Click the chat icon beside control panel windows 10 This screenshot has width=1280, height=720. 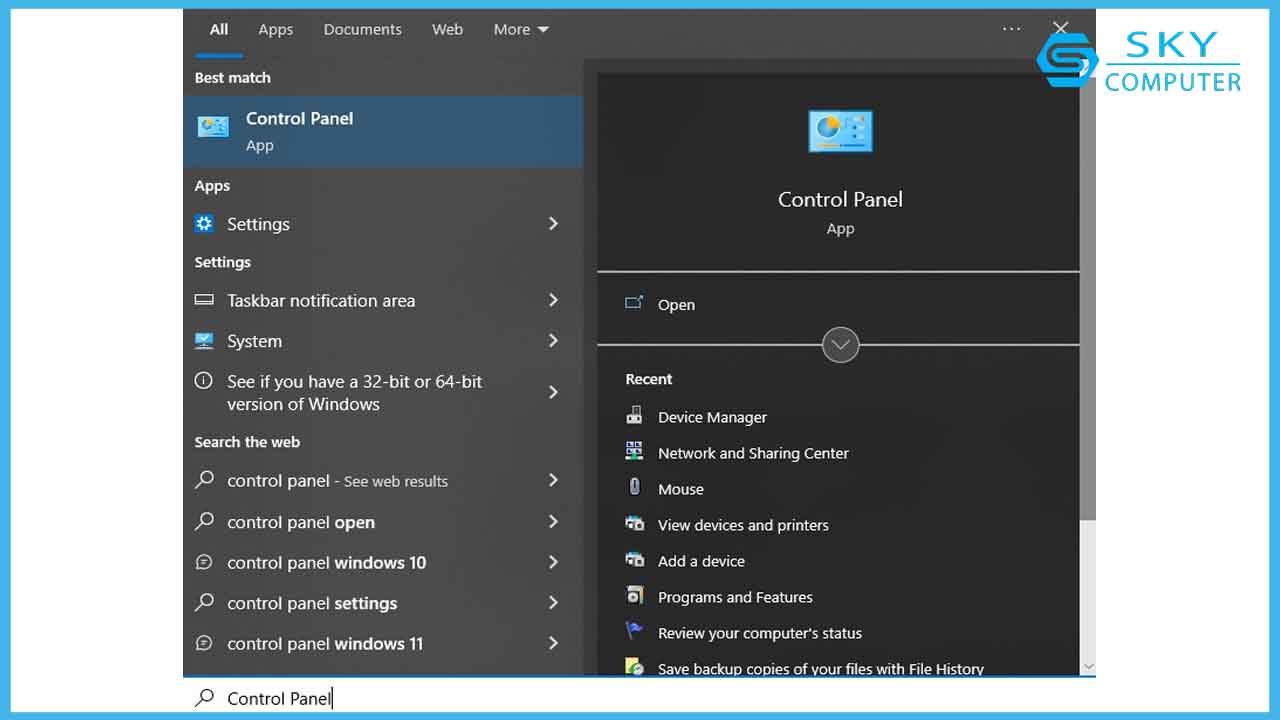point(204,563)
